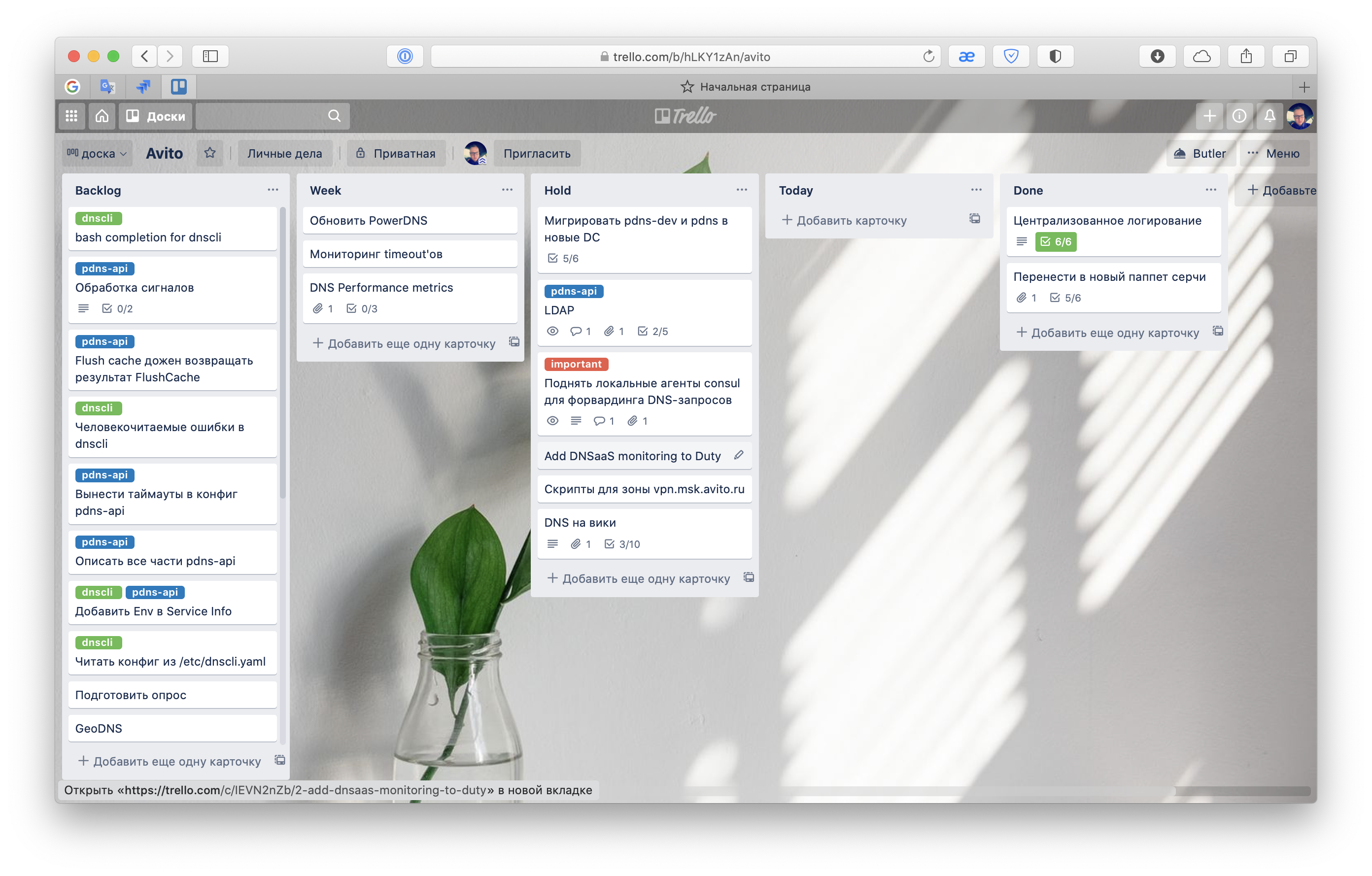1372x876 pixels.
Task: Open the Доски boards menu
Action: (x=156, y=116)
